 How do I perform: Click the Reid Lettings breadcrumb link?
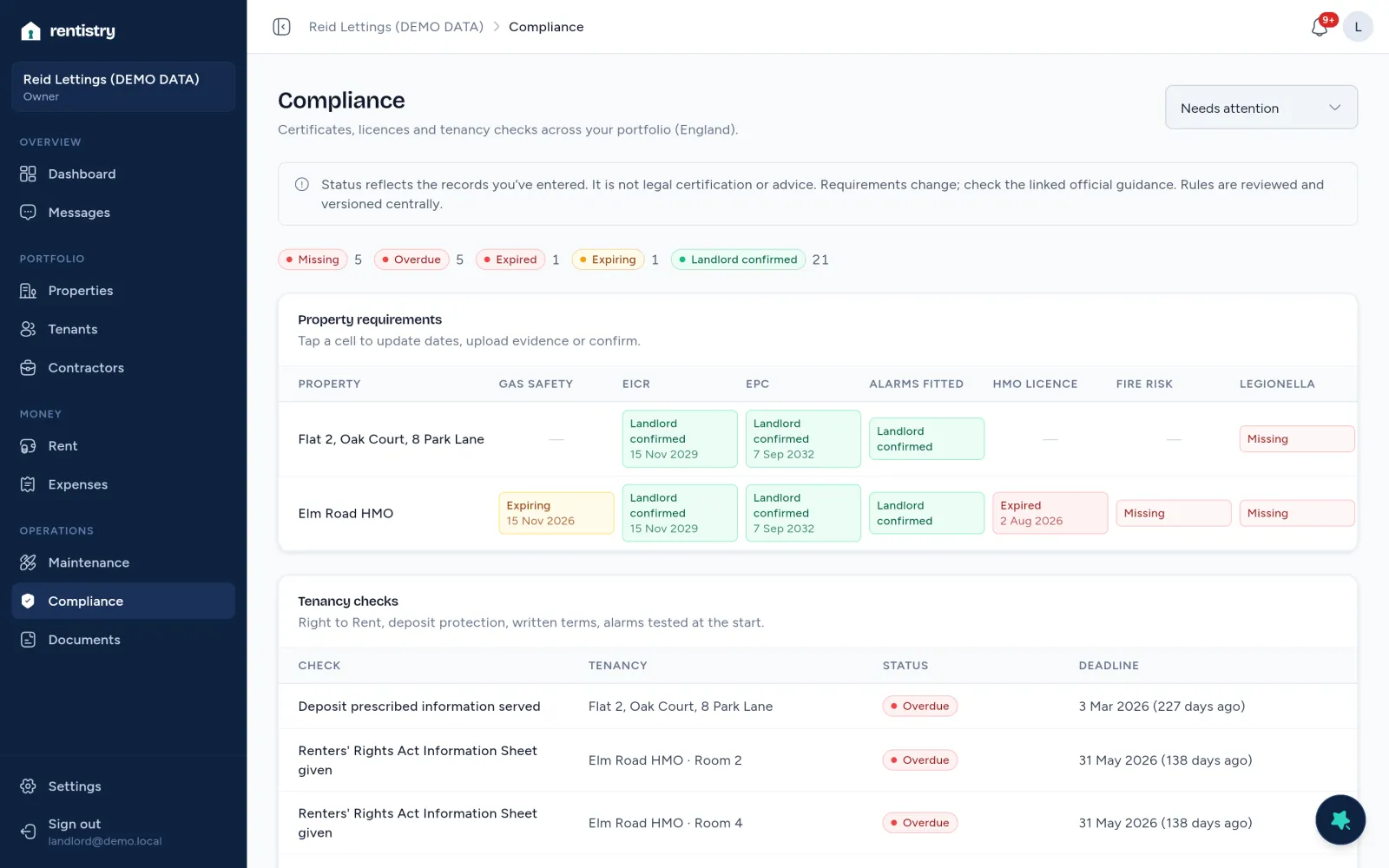point(396,27)
